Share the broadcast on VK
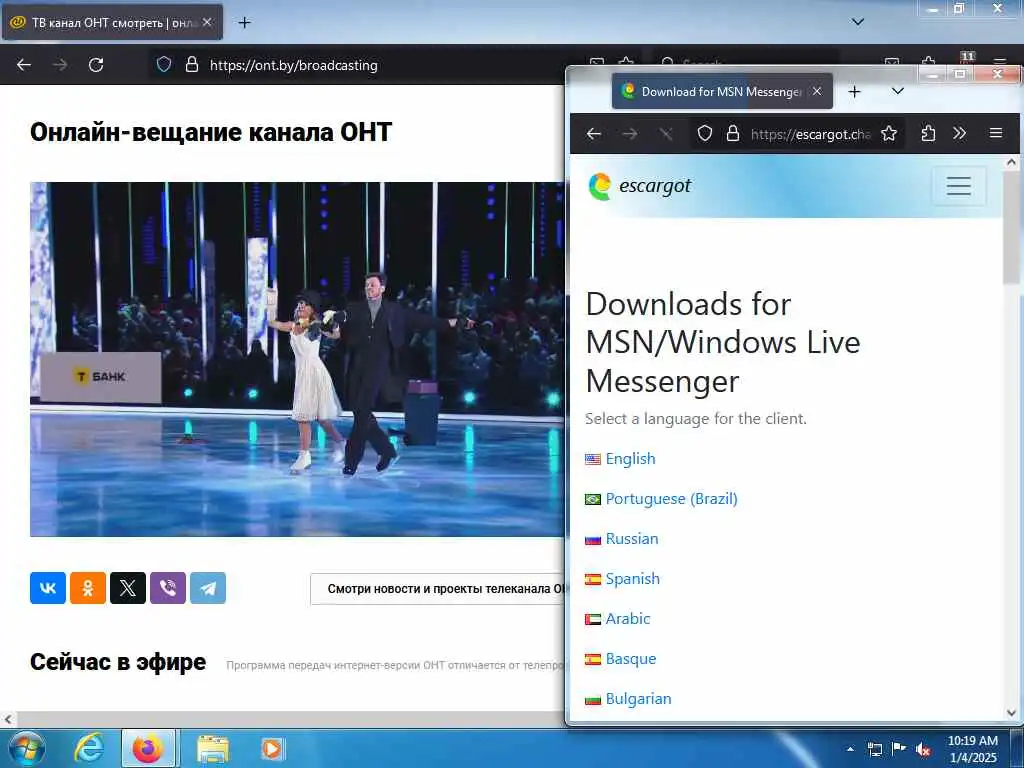This screenshot has width=1024, height=768. click(48, 588)
